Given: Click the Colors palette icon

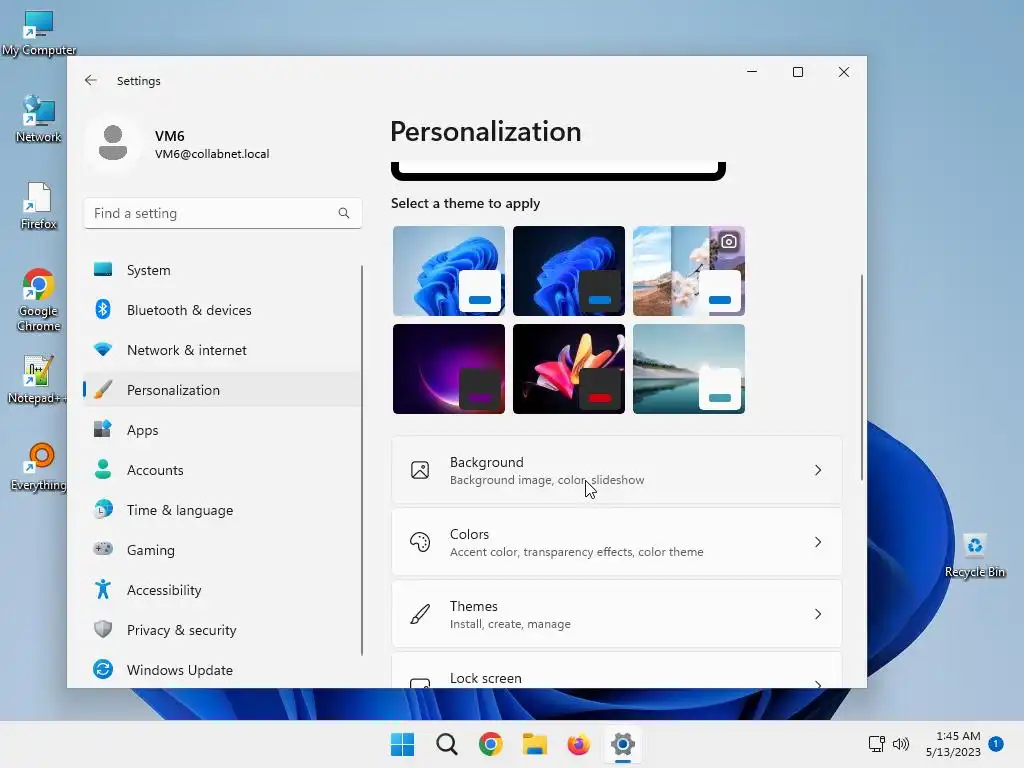Looking at the screenshot, I should (x=420, y=542).
